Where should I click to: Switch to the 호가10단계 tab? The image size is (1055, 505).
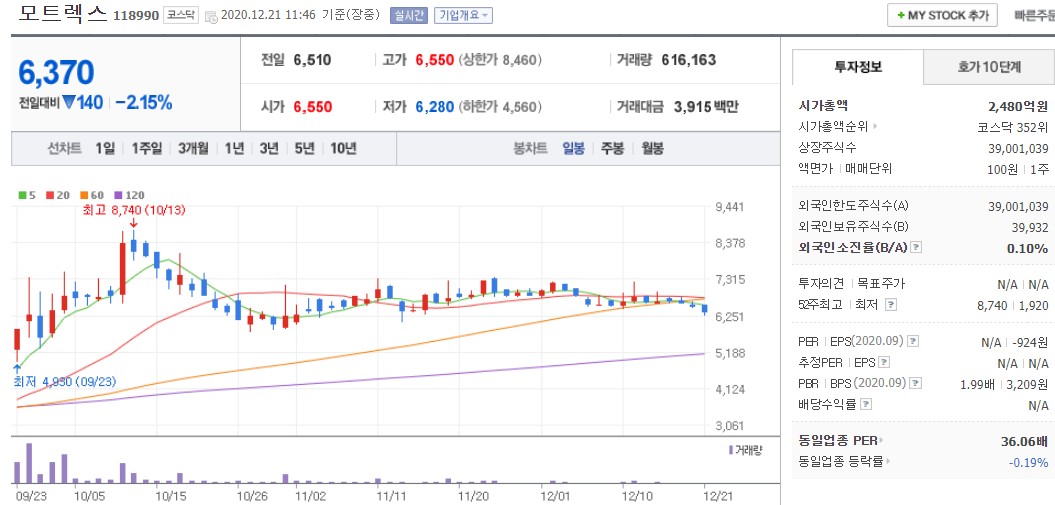[x=989, y=67]
